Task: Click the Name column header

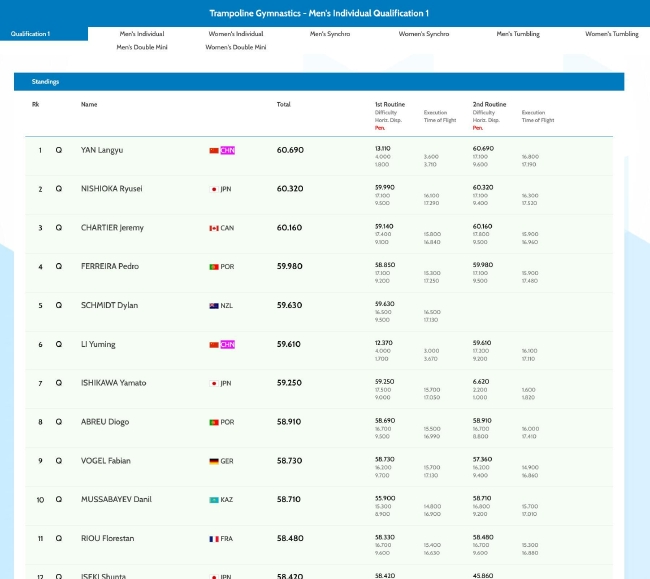Action: (x=89, y=104)
